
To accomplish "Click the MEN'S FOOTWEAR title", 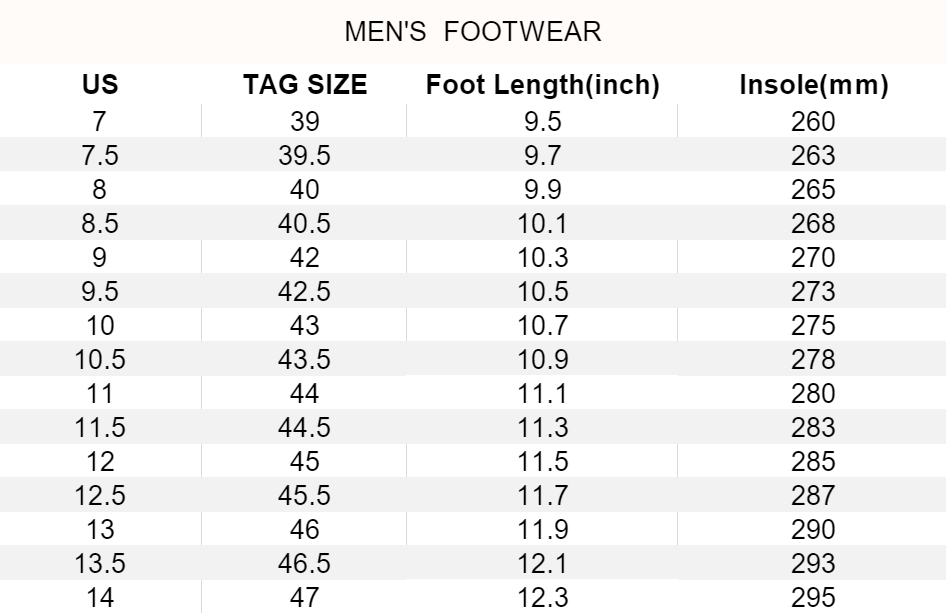I will pos(473,32).
